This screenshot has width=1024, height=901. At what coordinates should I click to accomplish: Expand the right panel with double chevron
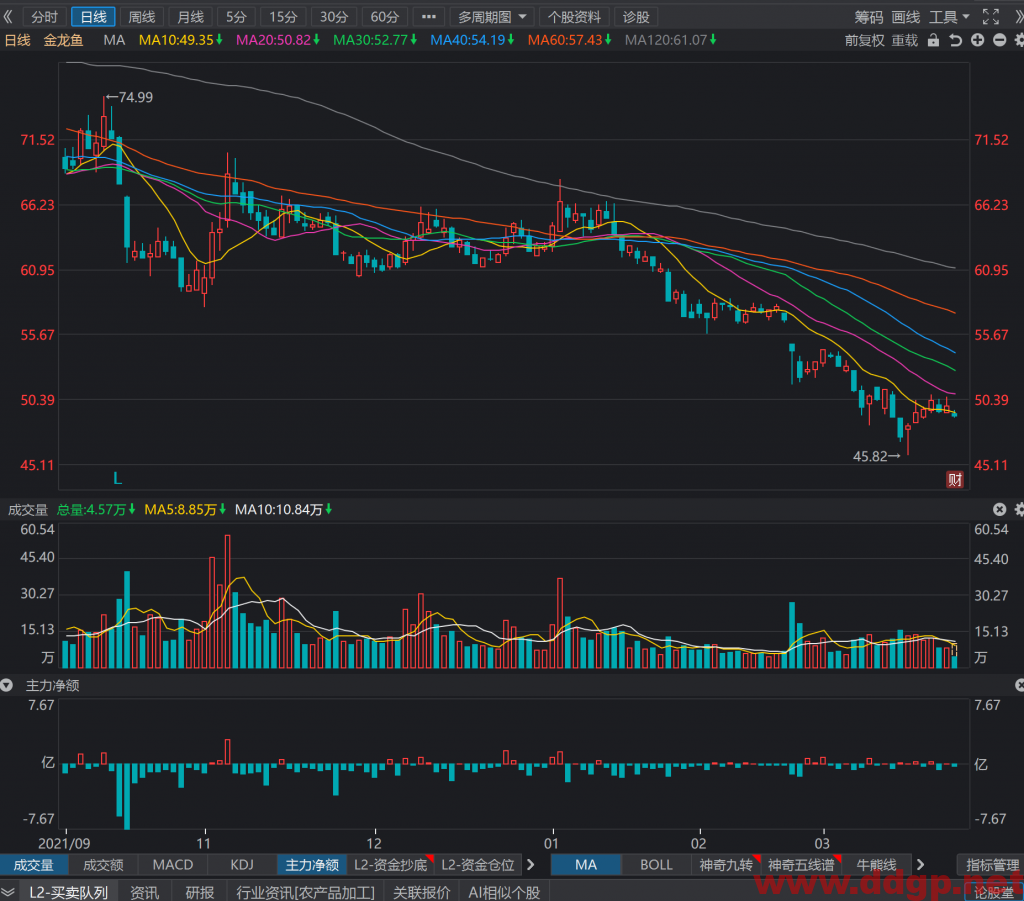point(1018,17)
